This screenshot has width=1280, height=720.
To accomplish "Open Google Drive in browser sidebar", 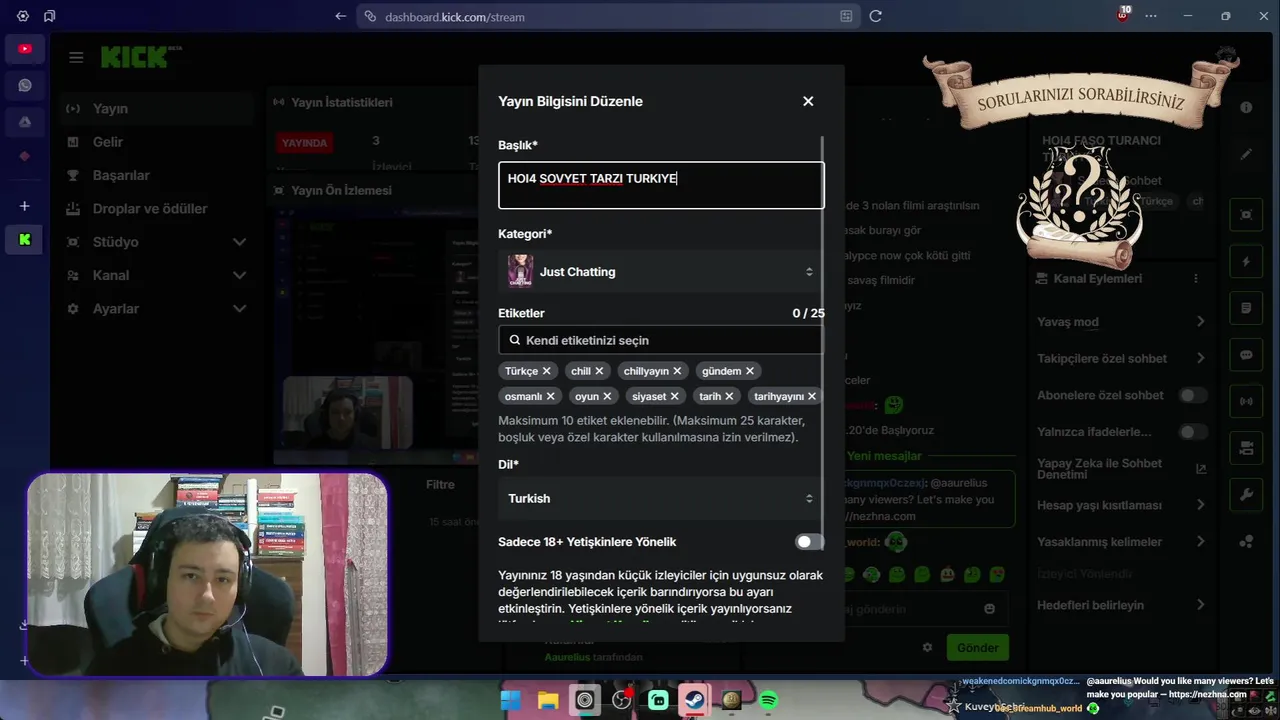I will tap(25, 121).
